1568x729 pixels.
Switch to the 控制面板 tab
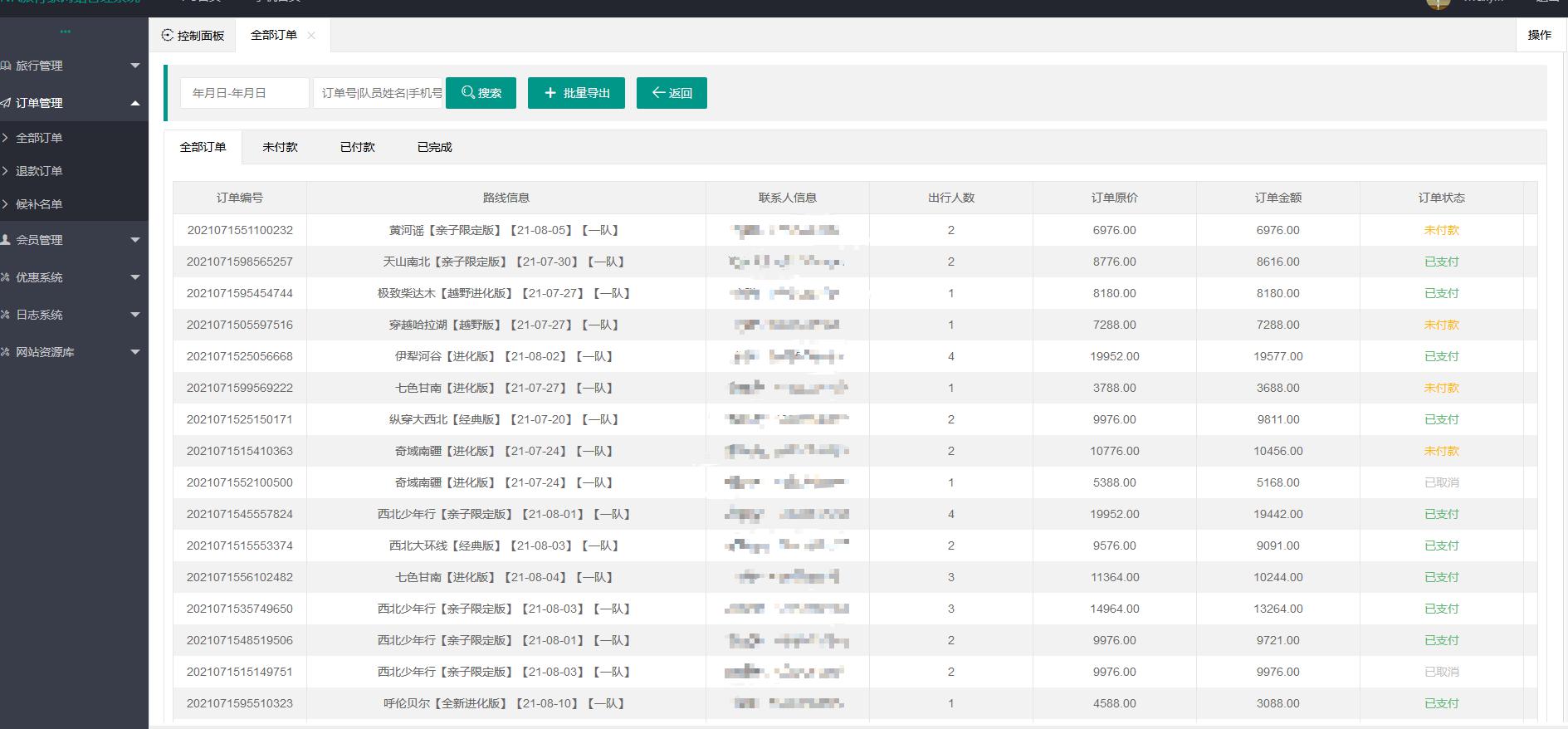(x=193, y=36)
